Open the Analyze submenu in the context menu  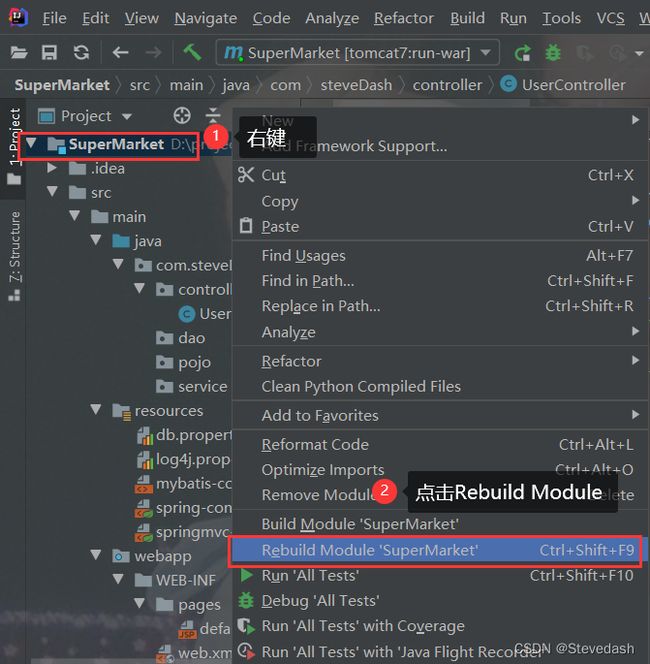coord(440,332)
